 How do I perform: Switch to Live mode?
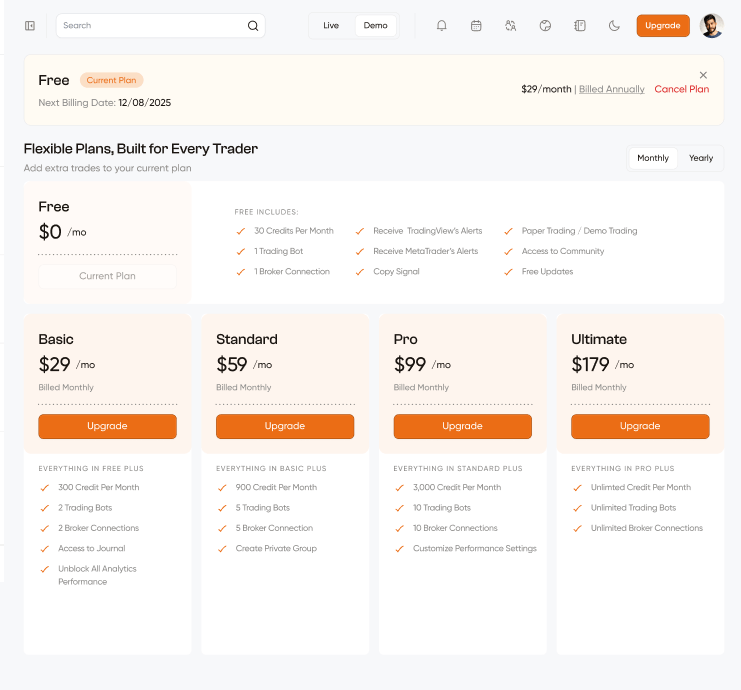[x=331, y=26]
